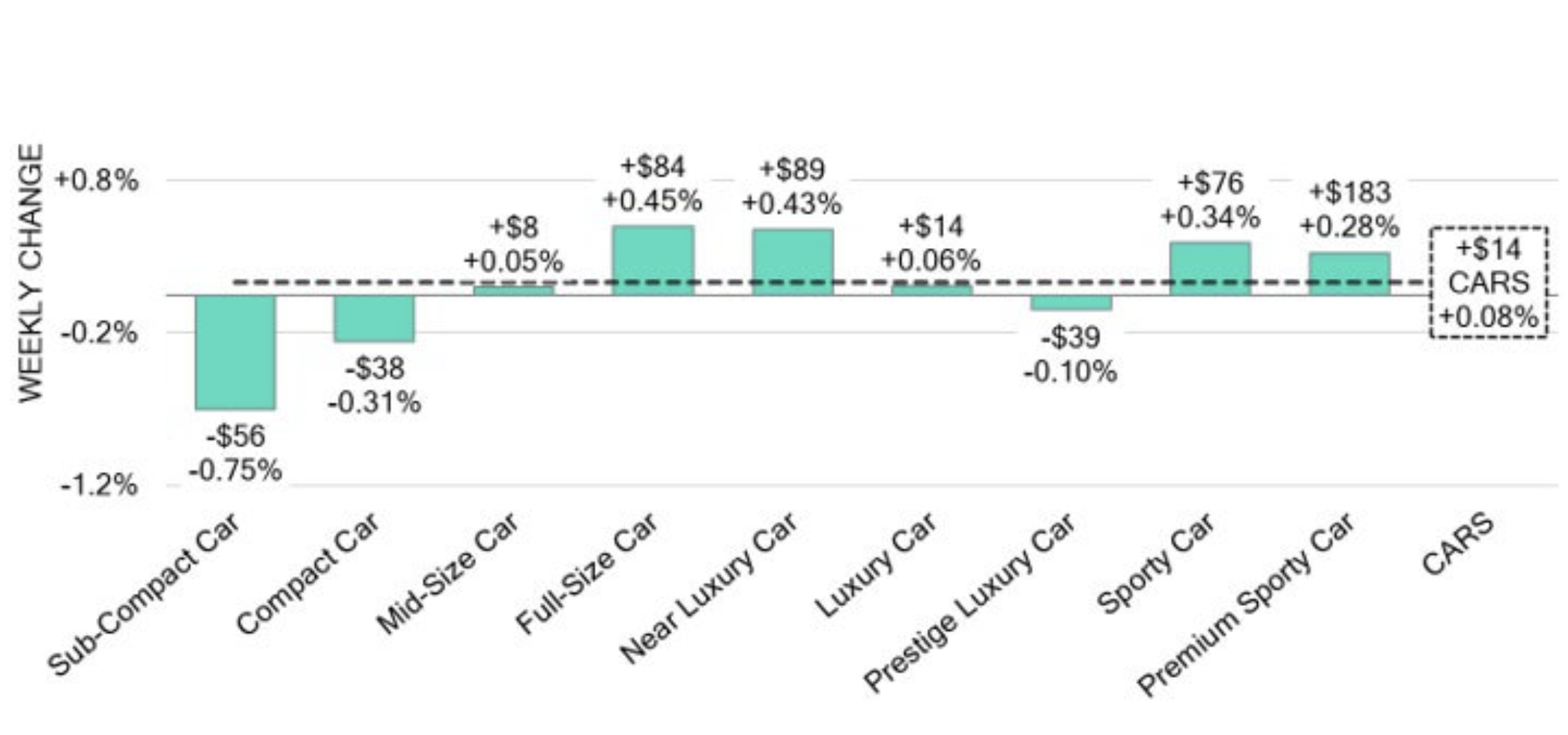This screenshot has height=735, width=1568.
Task: Click the Sub-Compact Car bar
Action: (x=235, y=352)
